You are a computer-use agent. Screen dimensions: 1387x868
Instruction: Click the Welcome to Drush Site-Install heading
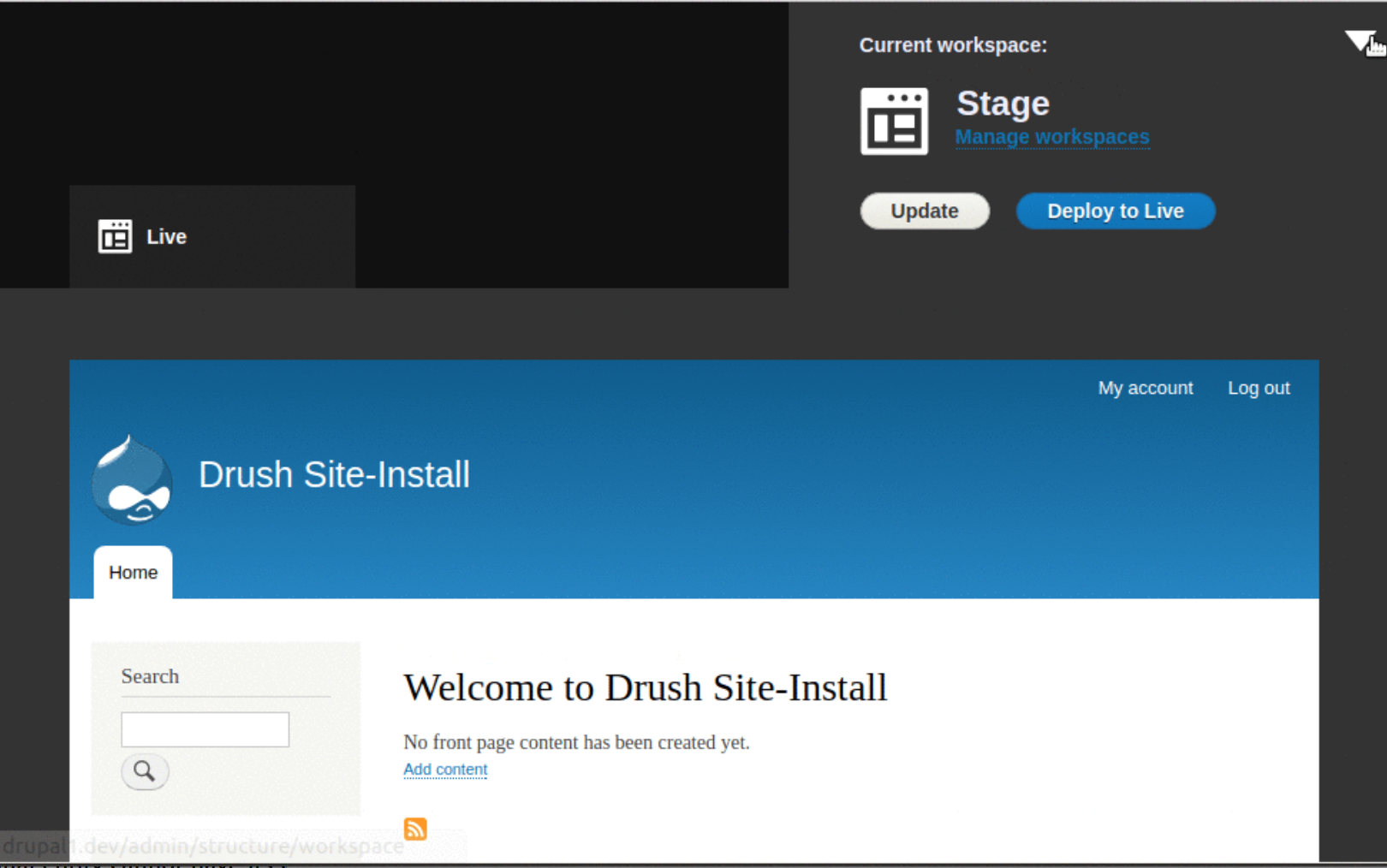[646, 687]
